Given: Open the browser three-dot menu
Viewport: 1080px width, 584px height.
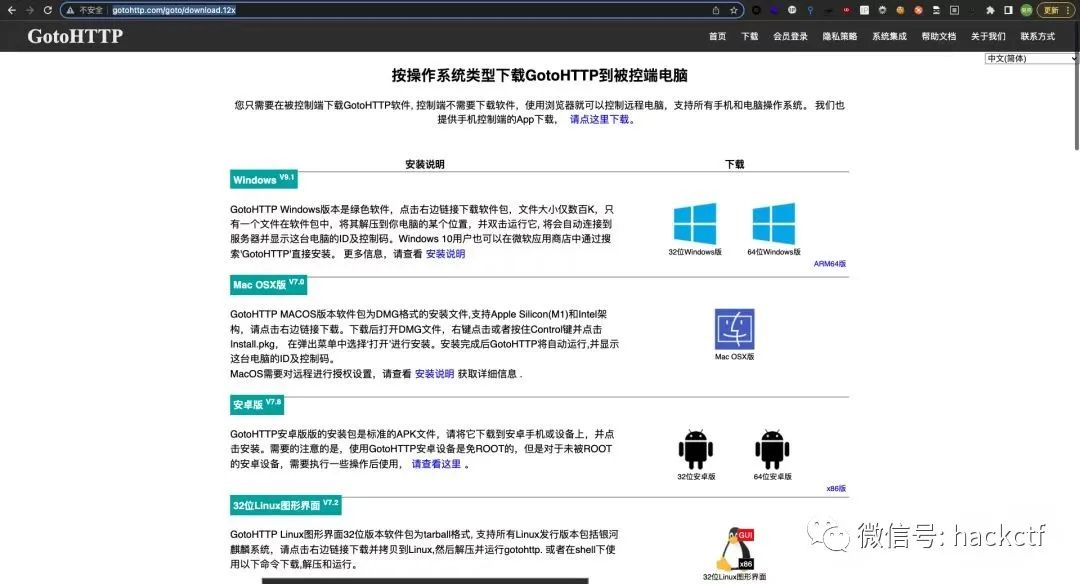Looking at the screenshot, I should coord(1068,10).
